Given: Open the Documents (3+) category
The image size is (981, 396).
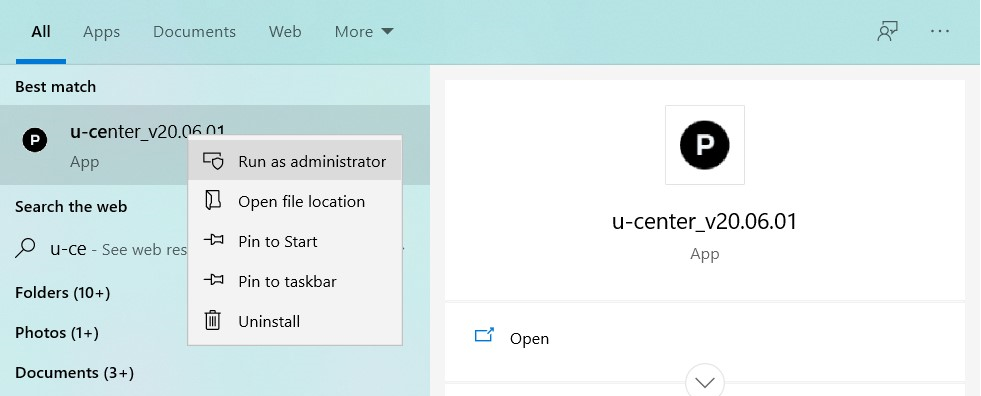Looking at the screenshot, I should 74,373.
